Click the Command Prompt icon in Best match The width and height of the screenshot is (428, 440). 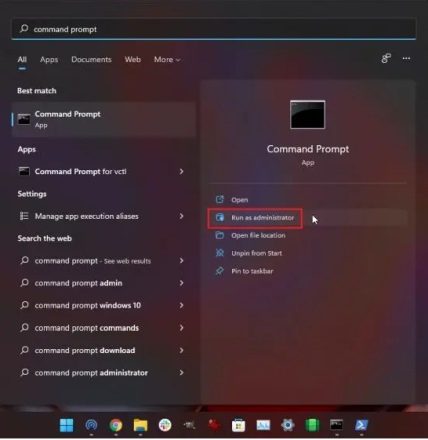(24, 119)
